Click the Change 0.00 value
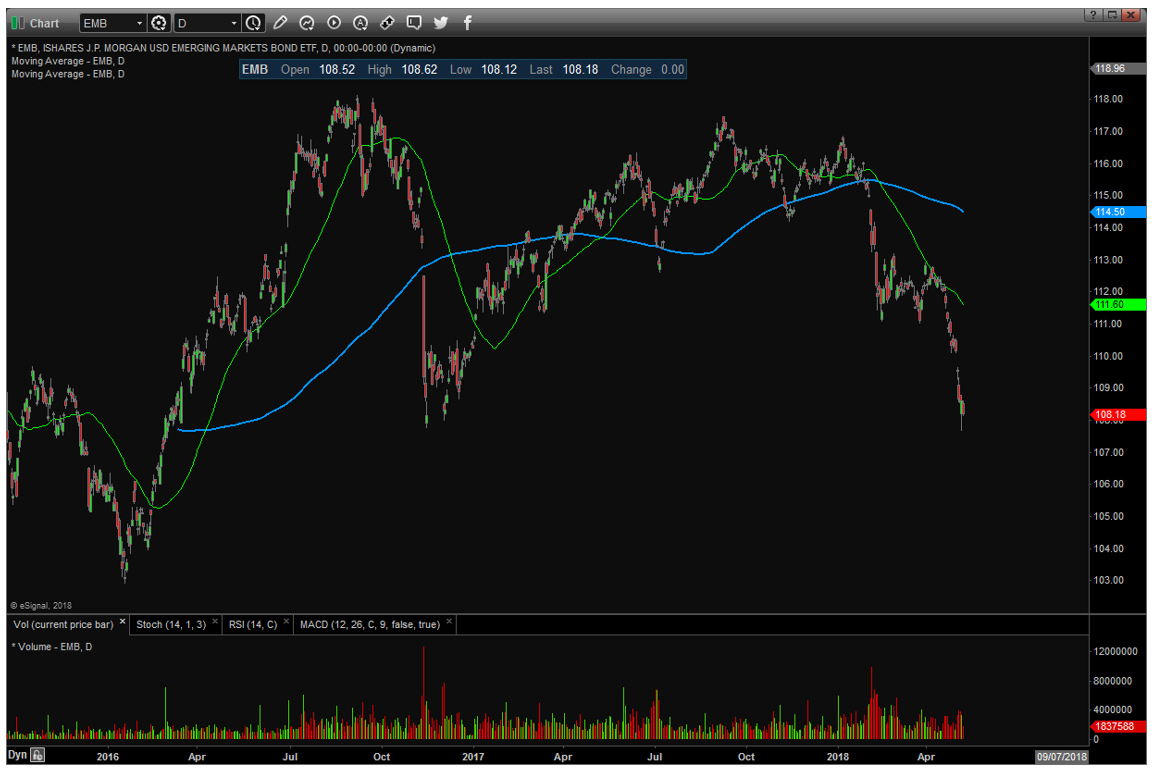Screen dimensions: 1155x775 point(673,70)
